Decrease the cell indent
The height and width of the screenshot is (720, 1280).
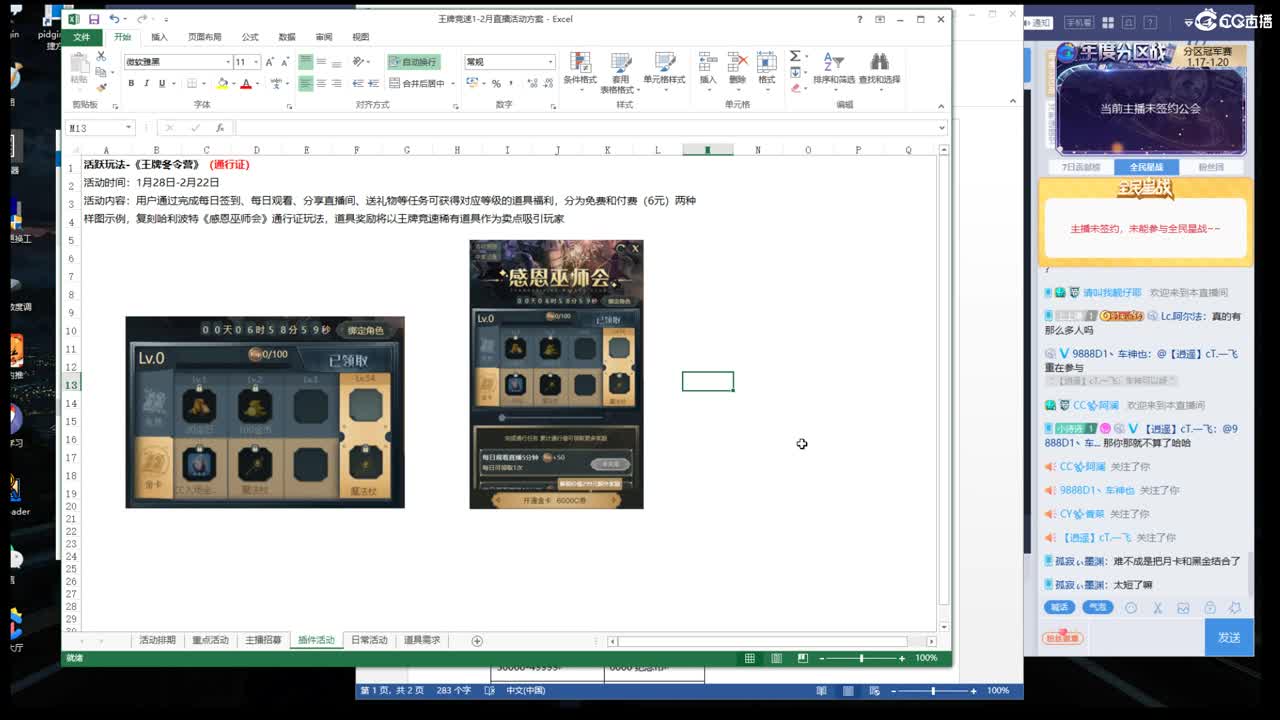[x=356, y=84]
